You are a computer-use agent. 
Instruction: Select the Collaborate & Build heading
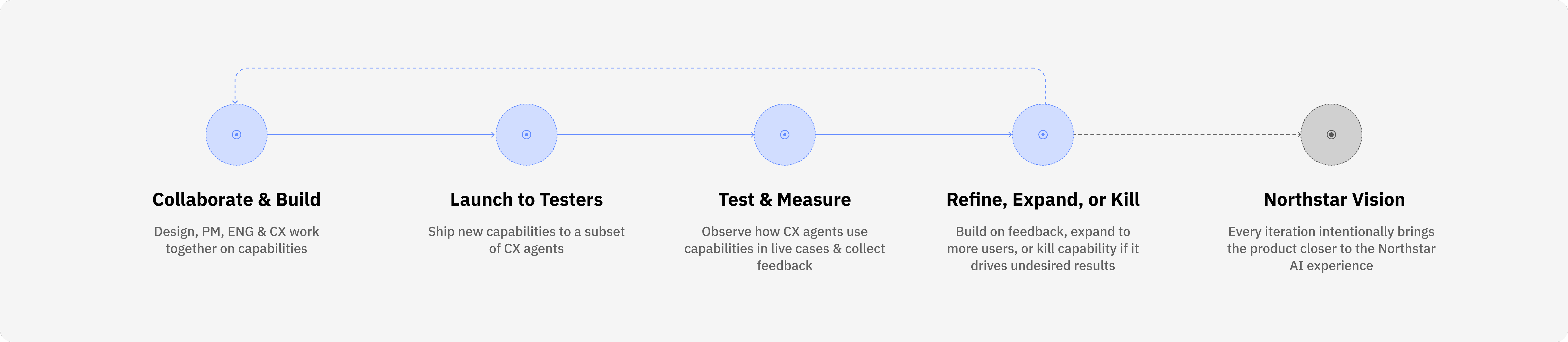coord(236,199)
